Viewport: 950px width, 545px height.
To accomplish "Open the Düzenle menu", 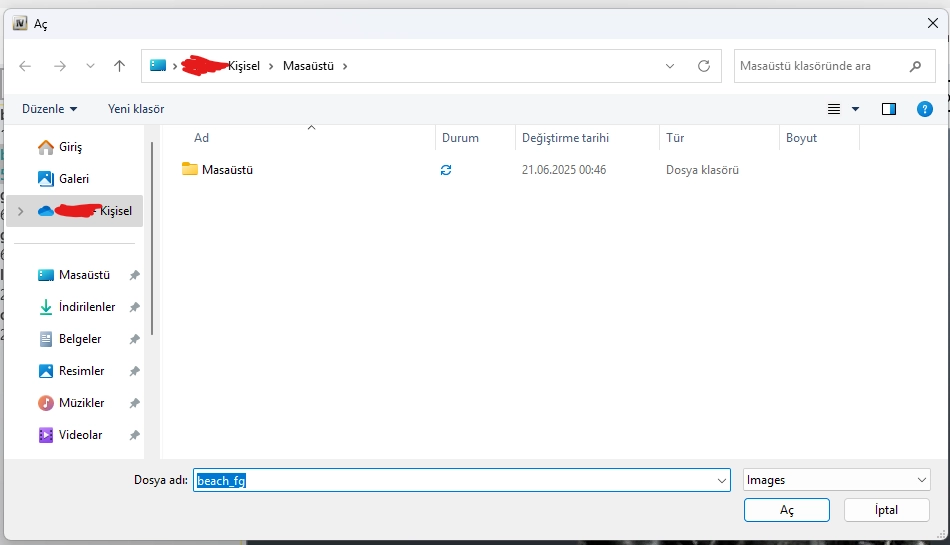I will (50, 109).
